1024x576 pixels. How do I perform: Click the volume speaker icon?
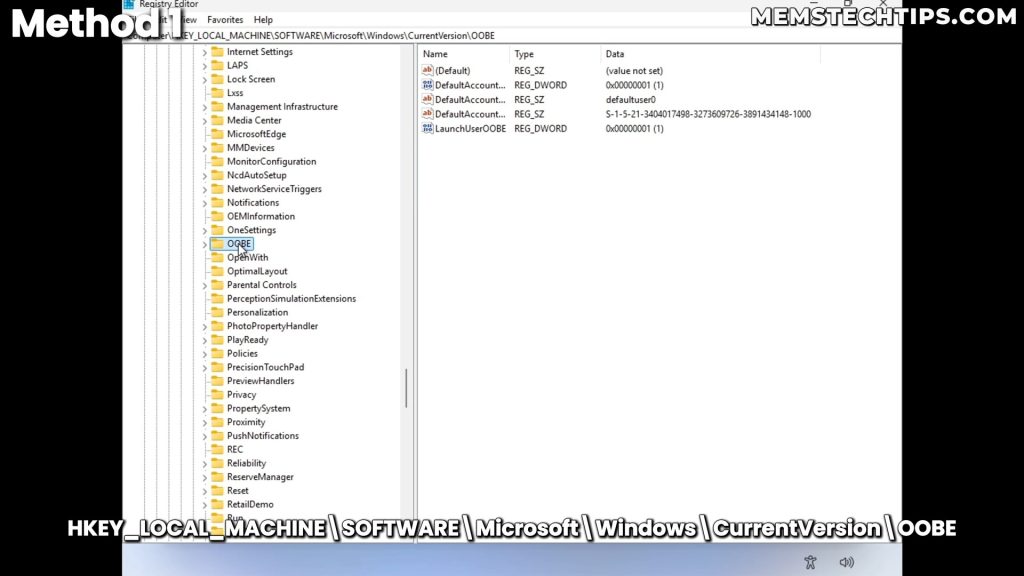[846, 562]
